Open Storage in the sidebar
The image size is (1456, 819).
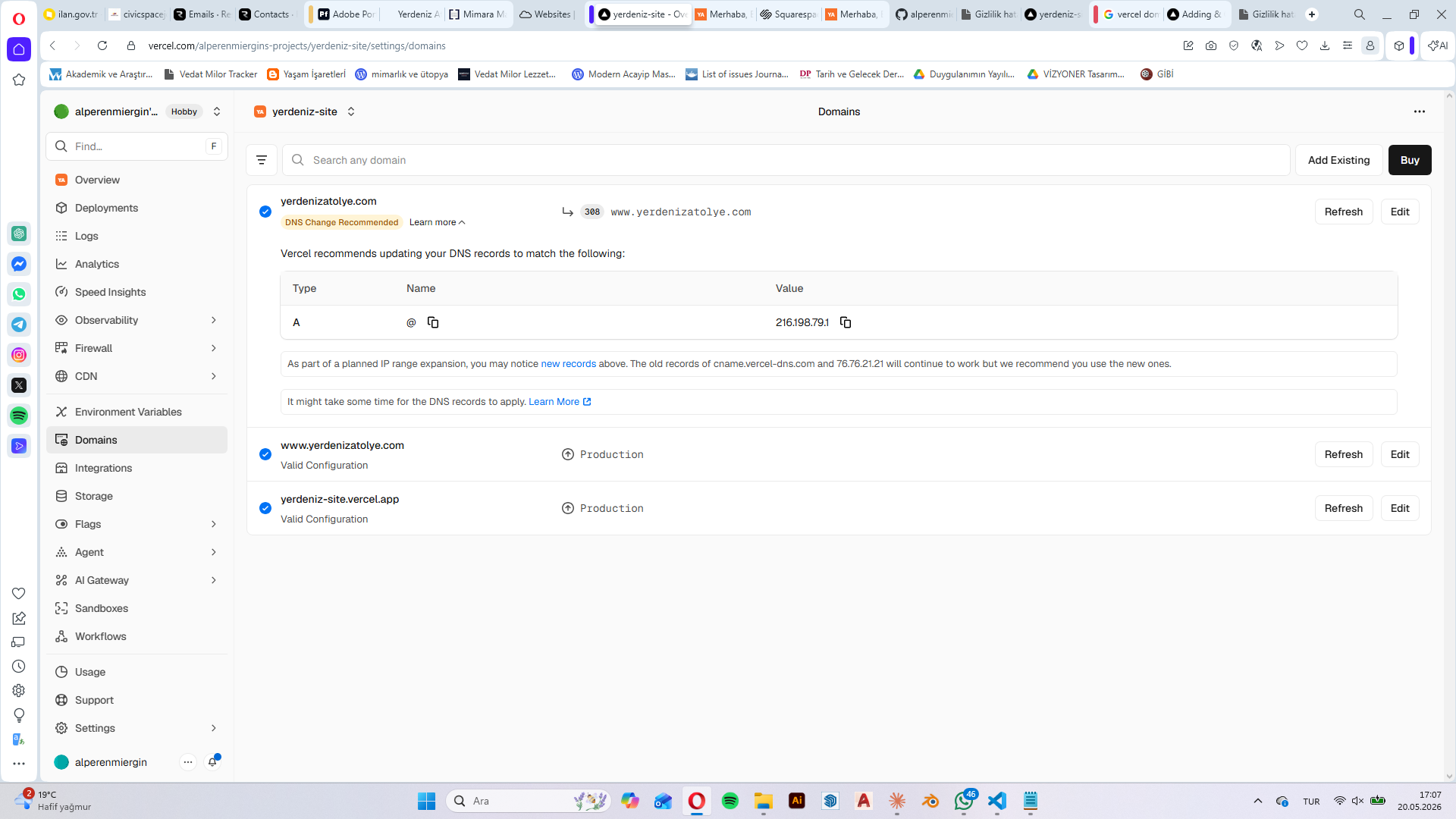[136, 496]
